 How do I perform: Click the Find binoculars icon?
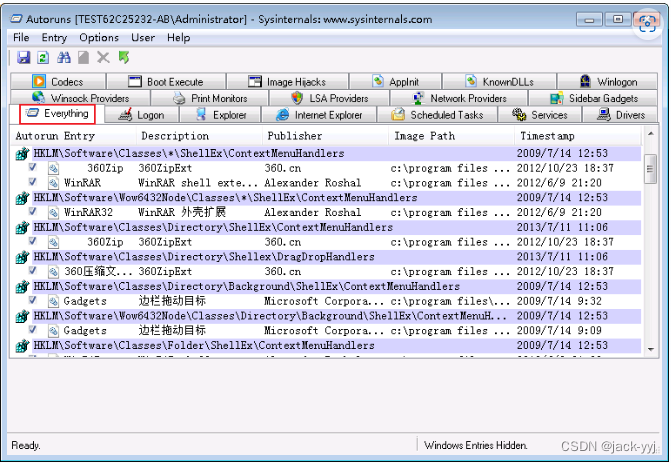tap(64, 57)
